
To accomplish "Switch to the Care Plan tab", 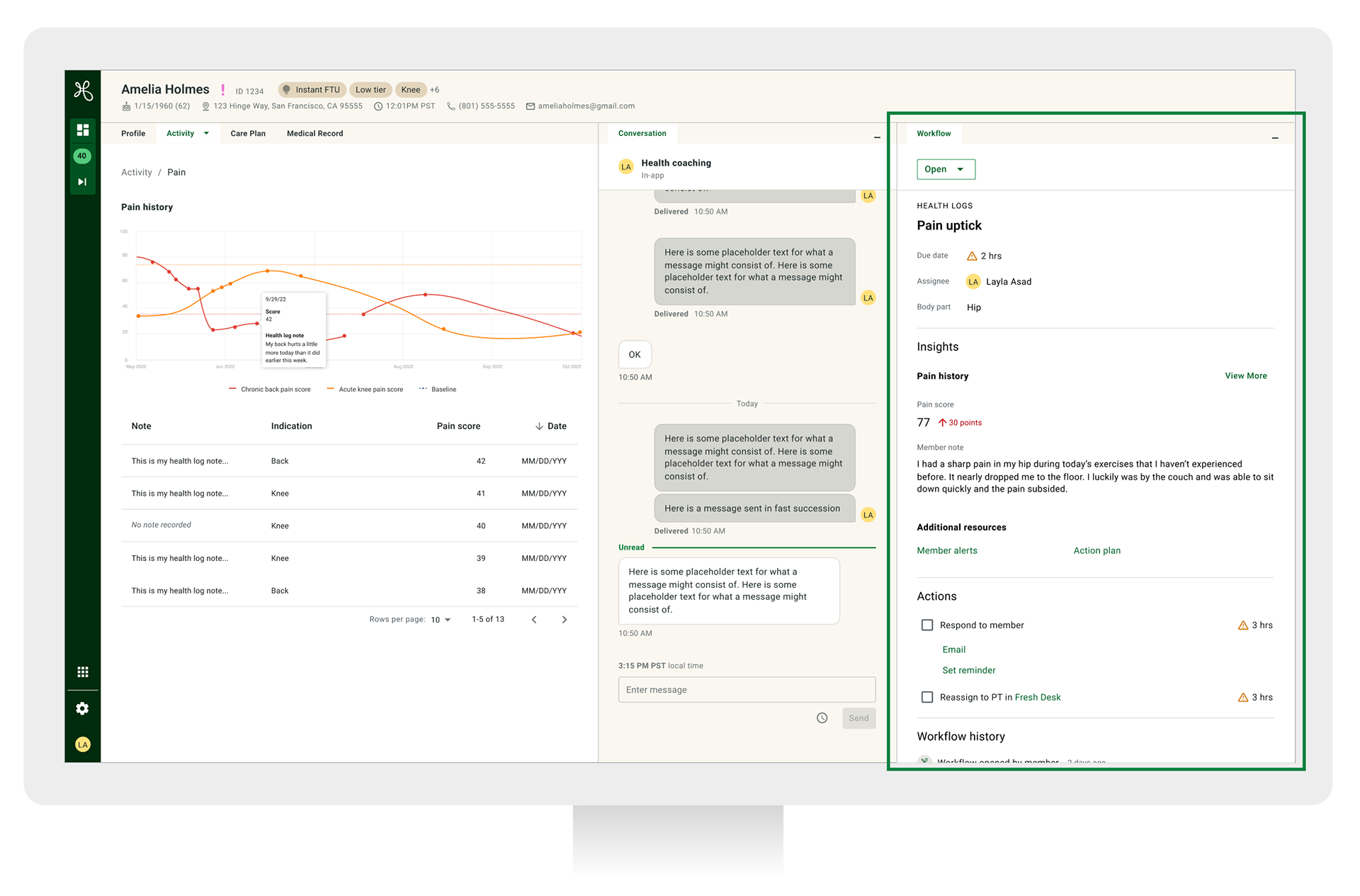I will (x=248, y=133).
